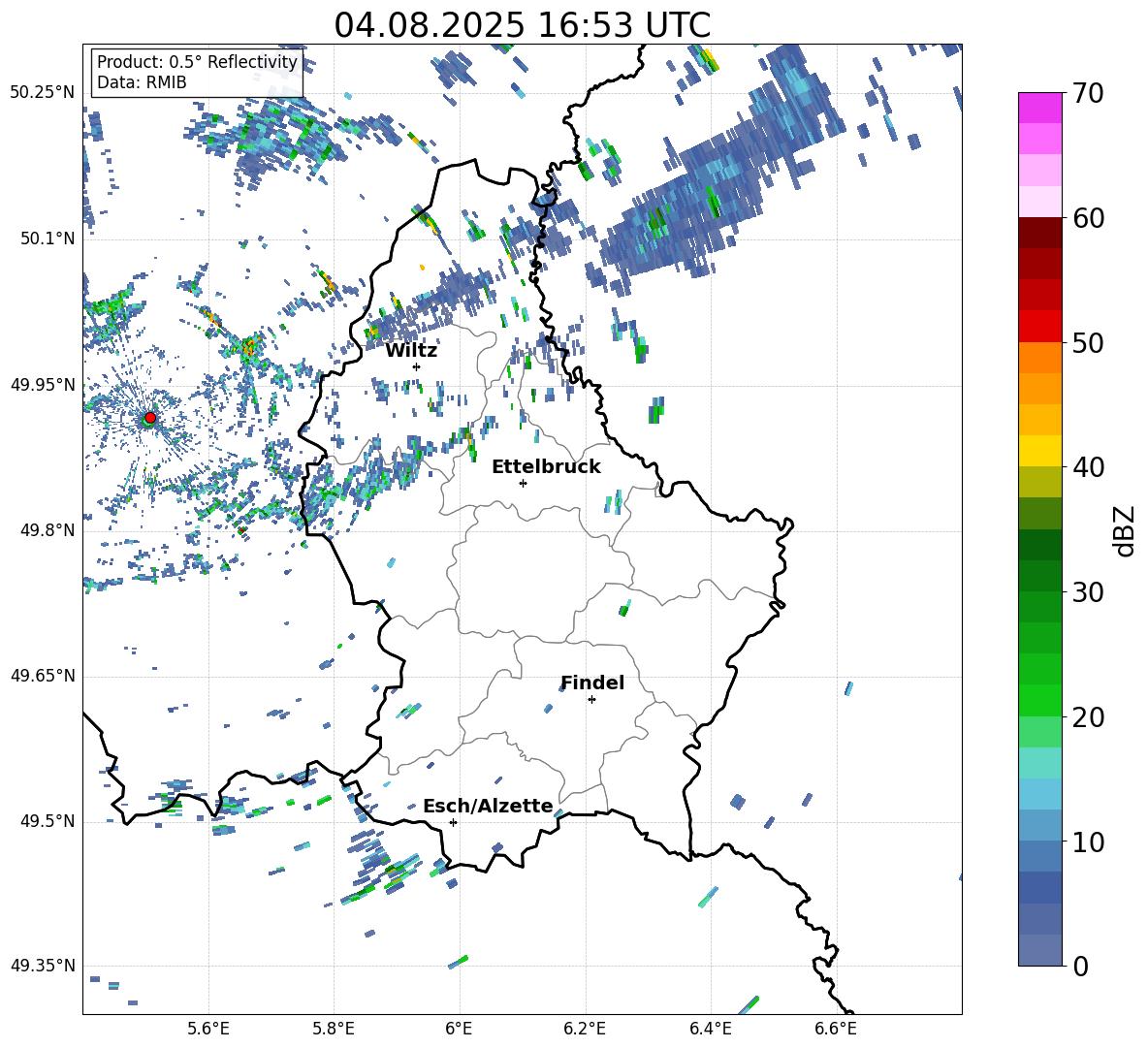Pick the magenta top colorbar segment
Viewport: 1148px width, 1048px height.
click(1039, 108)
